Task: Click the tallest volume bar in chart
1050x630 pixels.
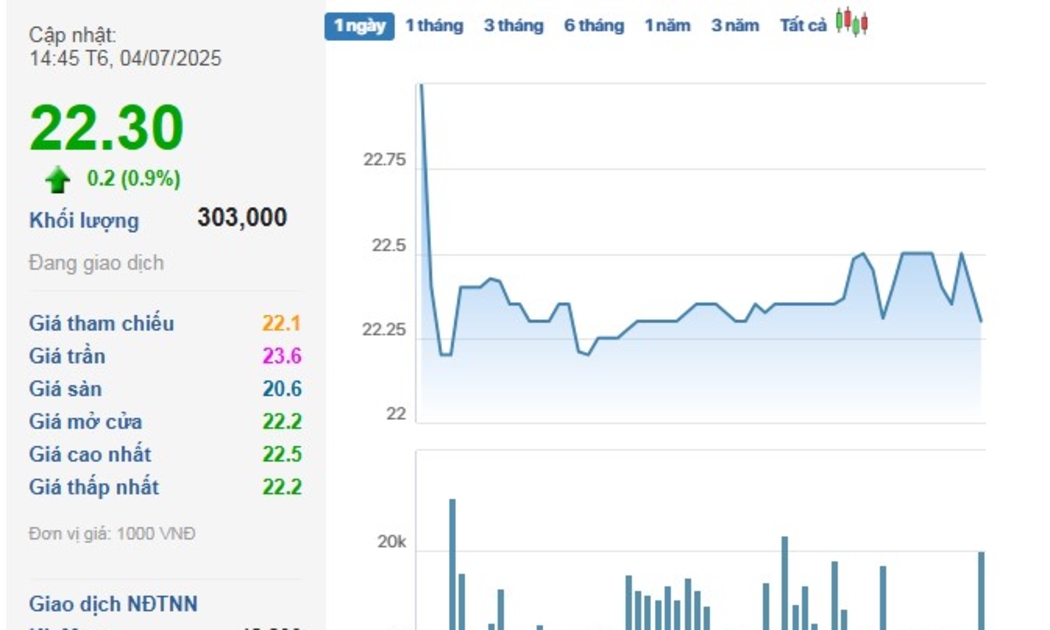Action: (452, 560)
